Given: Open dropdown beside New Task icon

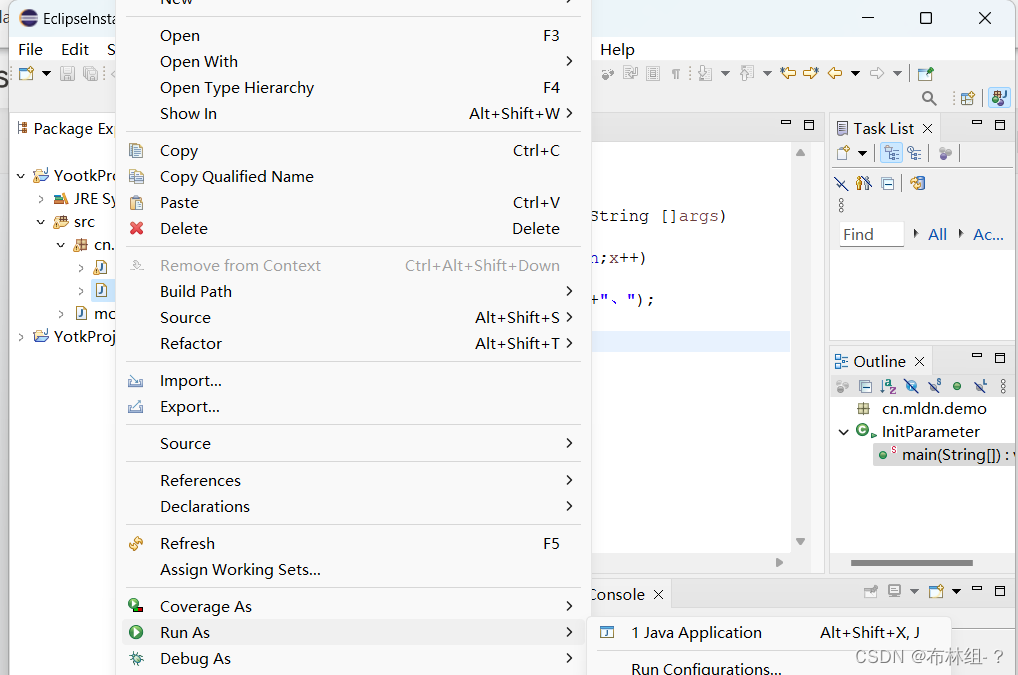Looking at the screenshot, I should [862, 154].
